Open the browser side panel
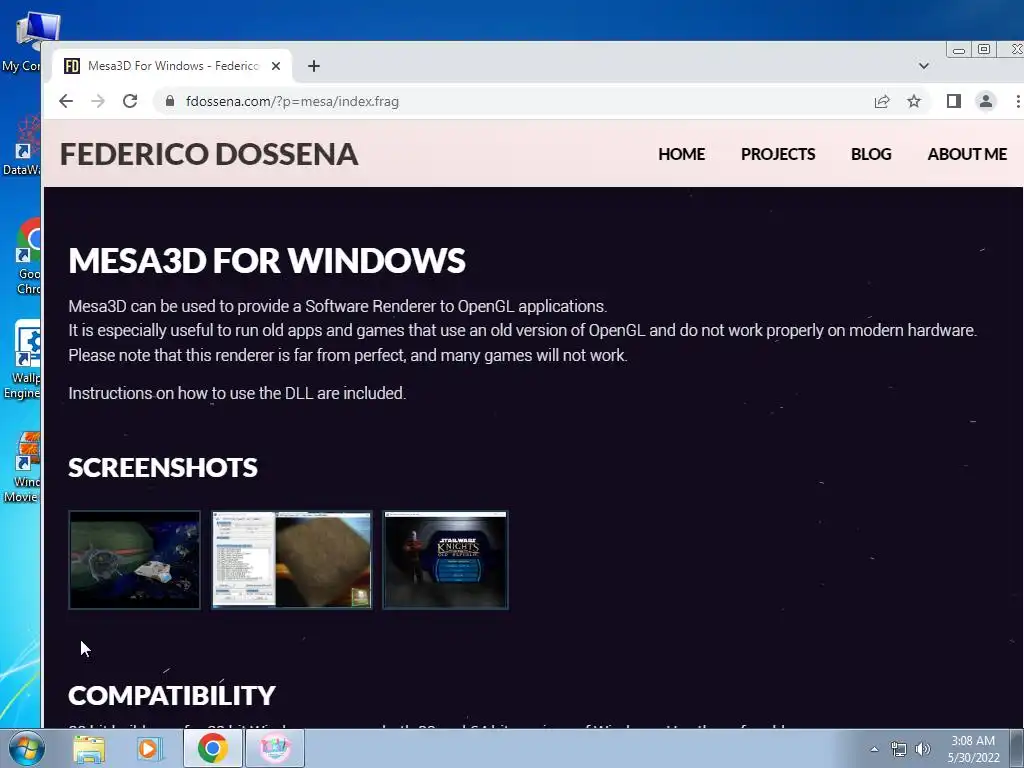The image size is (1024, 768). tap(953, 101)
